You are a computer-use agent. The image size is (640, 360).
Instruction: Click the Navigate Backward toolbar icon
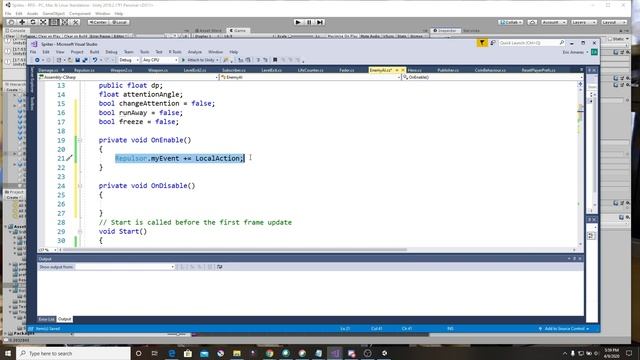point(37,60)
